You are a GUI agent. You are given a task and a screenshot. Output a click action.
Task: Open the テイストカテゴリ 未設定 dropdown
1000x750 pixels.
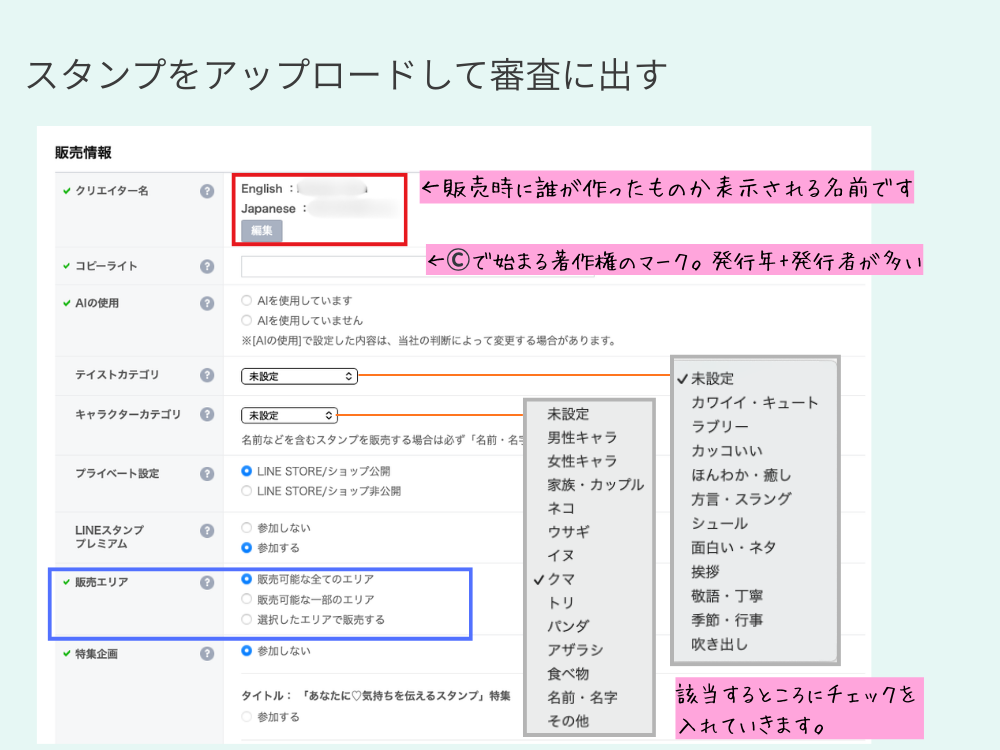pos(299,375)
